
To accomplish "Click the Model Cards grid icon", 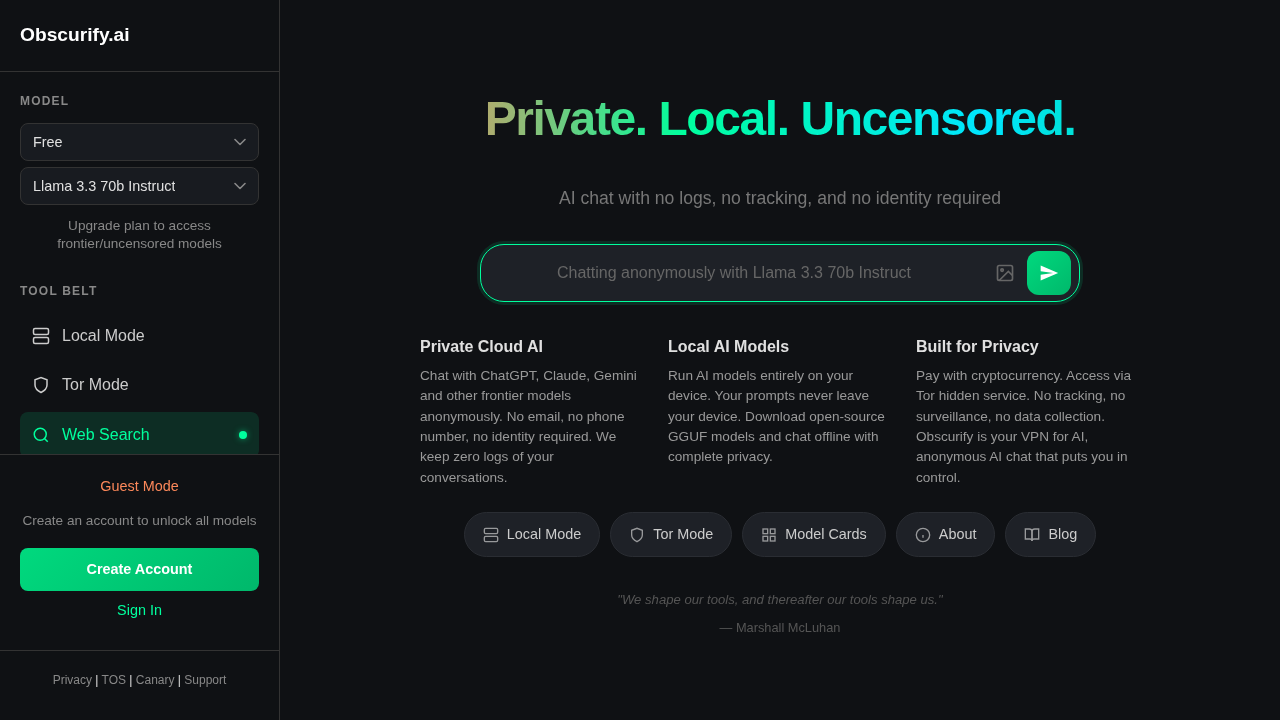I will (769, 535).
